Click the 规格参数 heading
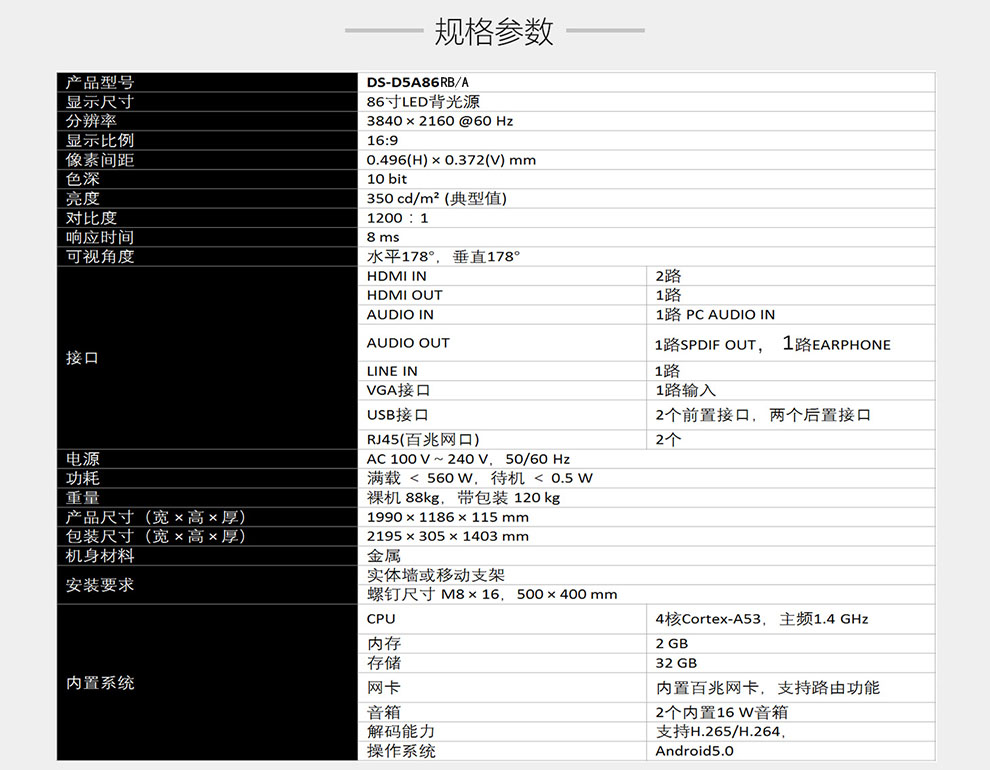Viewport: 990px width, 770px height. click(494, 31)
